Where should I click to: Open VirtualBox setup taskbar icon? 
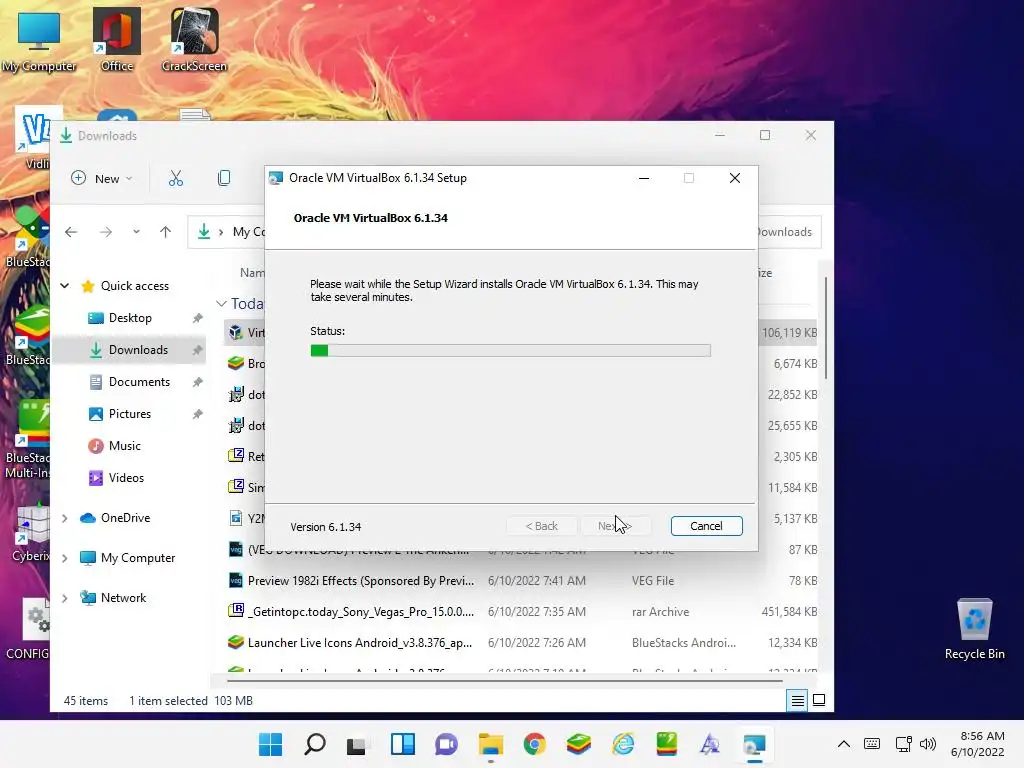pyautogui.click(x=754, y=744)
